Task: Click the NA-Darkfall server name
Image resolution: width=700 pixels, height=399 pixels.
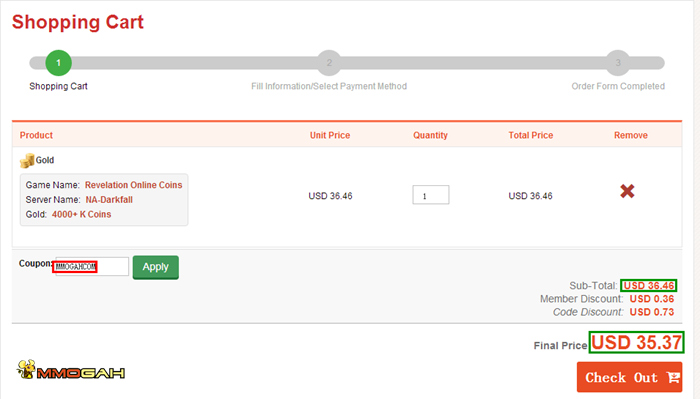Action: (109, 200)
